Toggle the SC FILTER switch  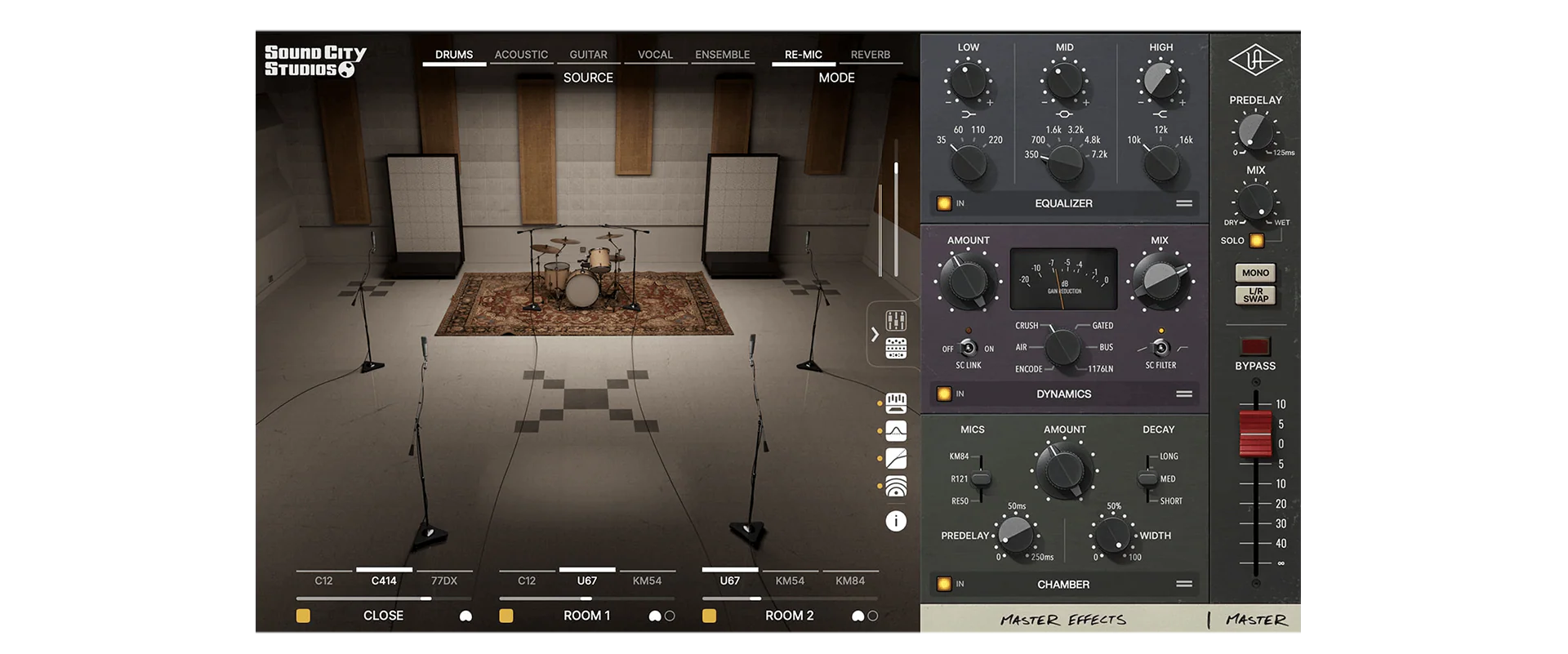pyautogui.click(x=1160, y=347)
